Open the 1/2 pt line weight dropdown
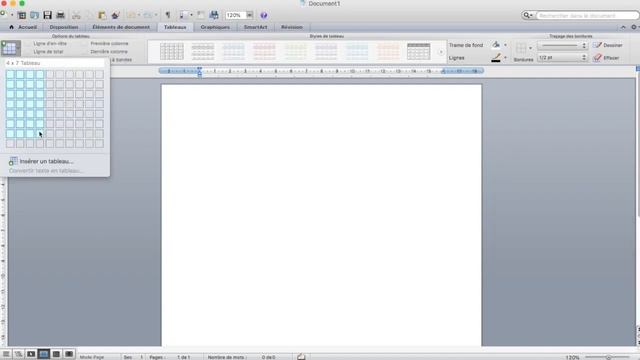Image resolution: width=640 pixels, height=360 pixels. (562, 58)
